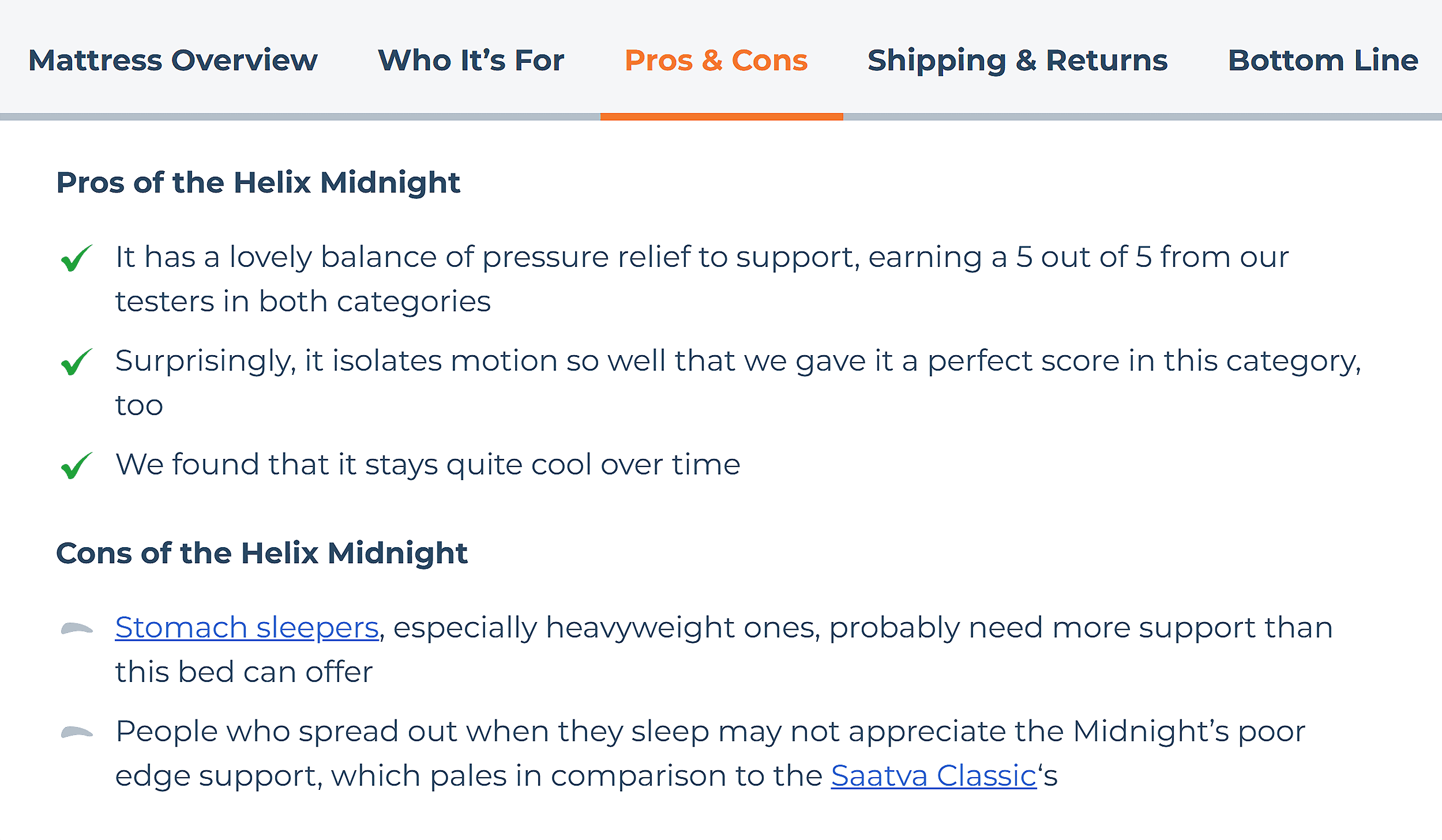
Task: Click the Cons of the Helix Midnight heading
Action: [x=262, y=553]
